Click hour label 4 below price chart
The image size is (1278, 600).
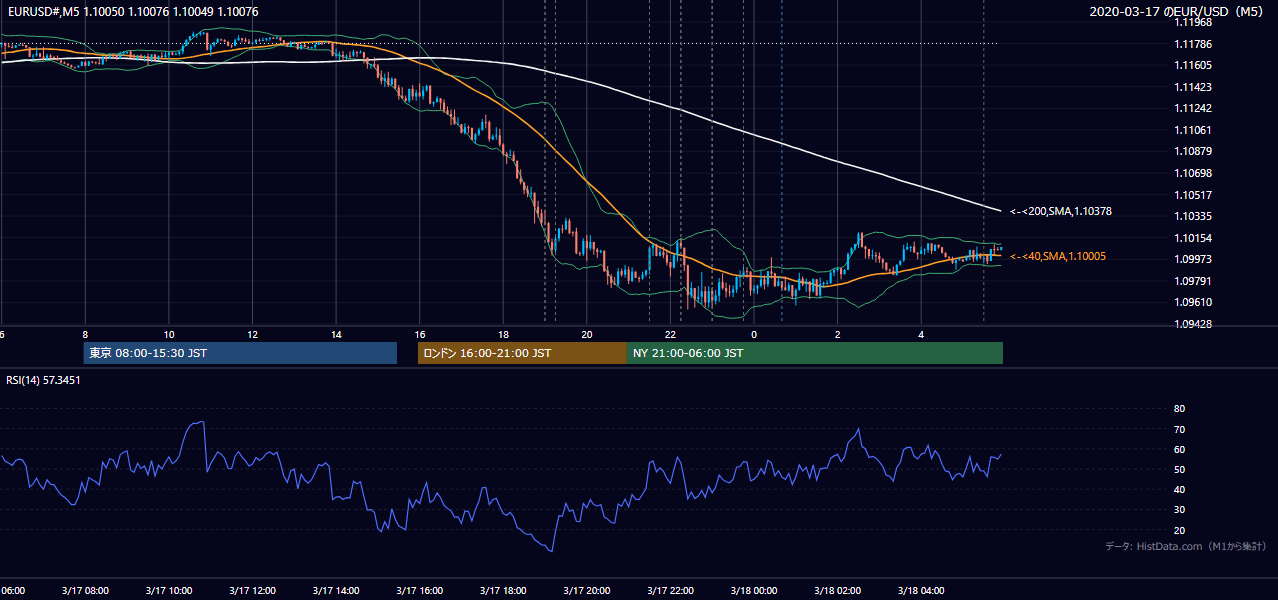click(922, 334)
